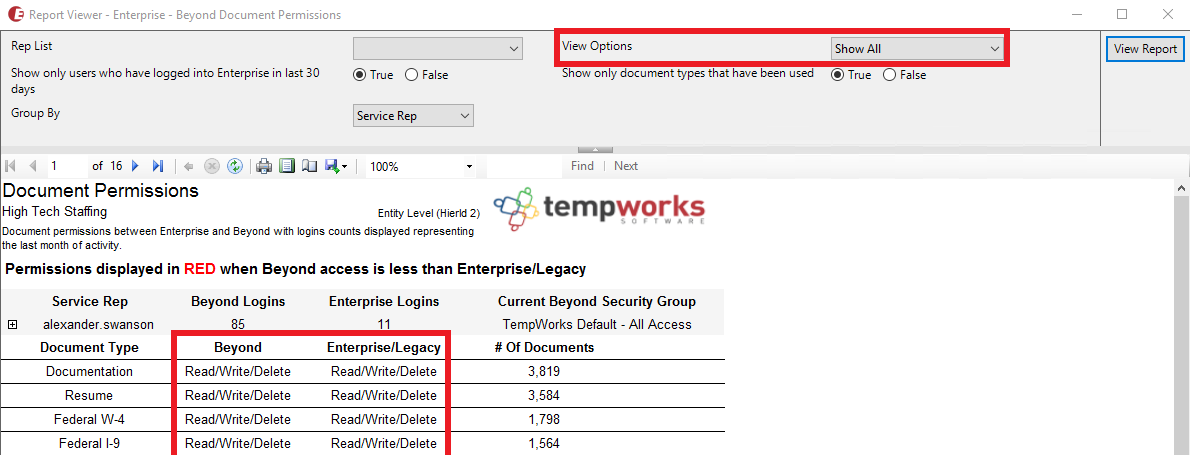Click the Resume document type cell
The width and height of the screenshot is (1190, 455).
tap(89, 396)
